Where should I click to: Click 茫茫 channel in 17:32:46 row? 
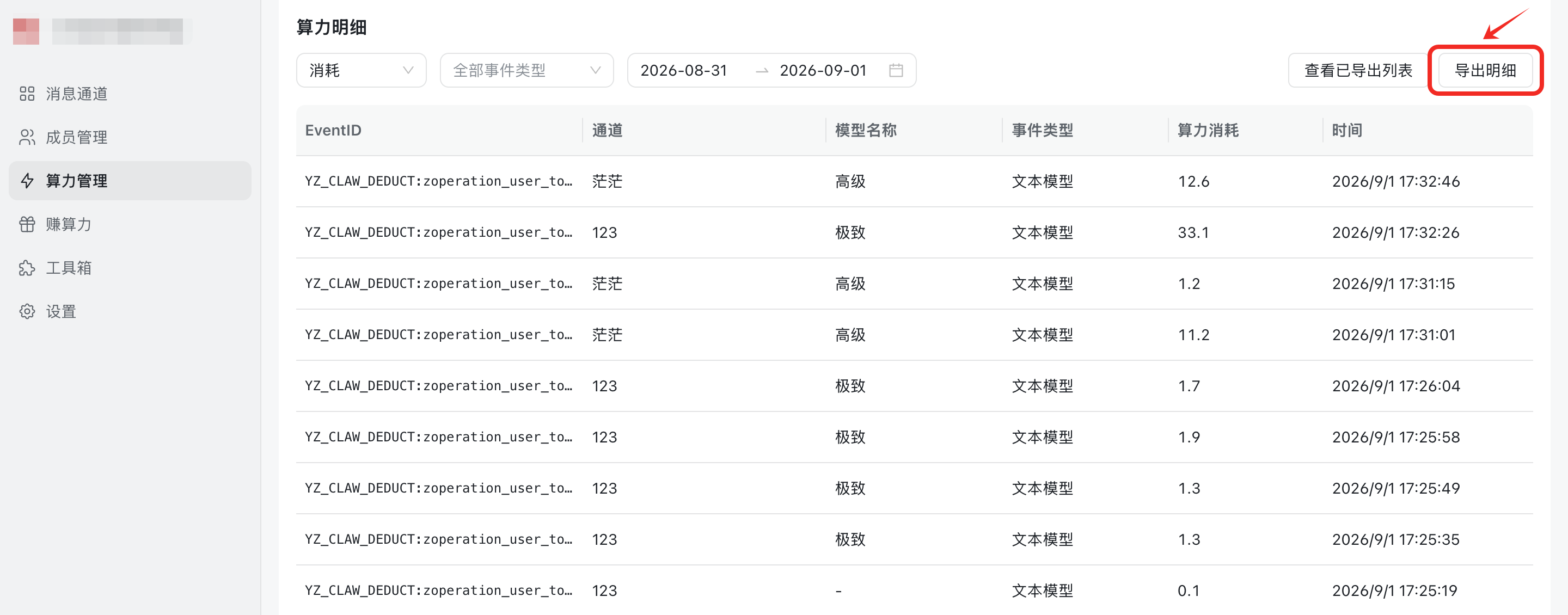(x=607, y=181)
